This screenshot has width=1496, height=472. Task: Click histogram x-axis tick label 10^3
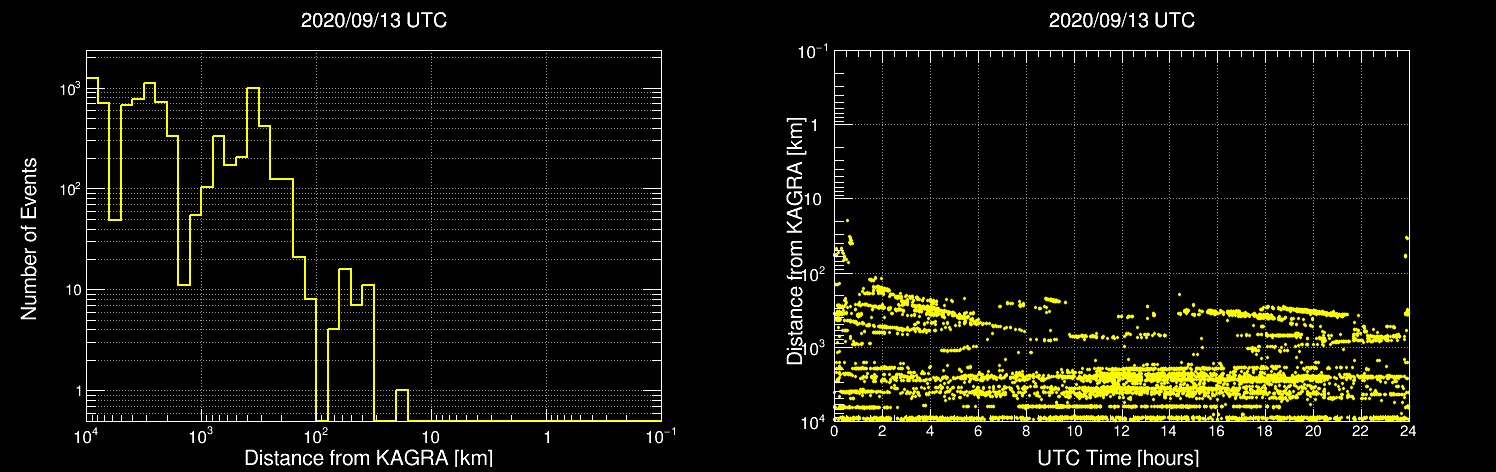(x=201, y=437)
